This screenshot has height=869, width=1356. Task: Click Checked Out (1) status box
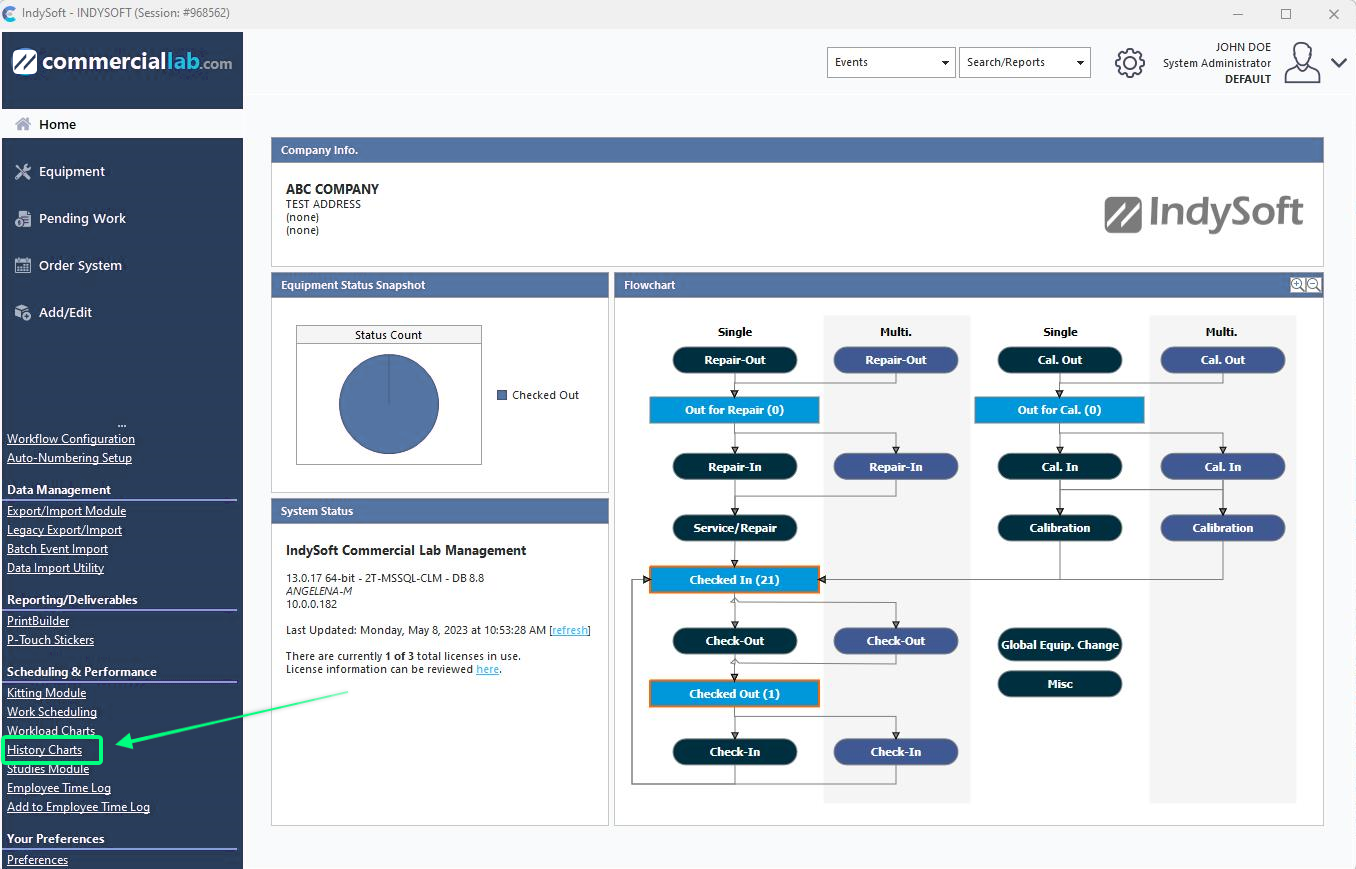[x=734, y=694]
